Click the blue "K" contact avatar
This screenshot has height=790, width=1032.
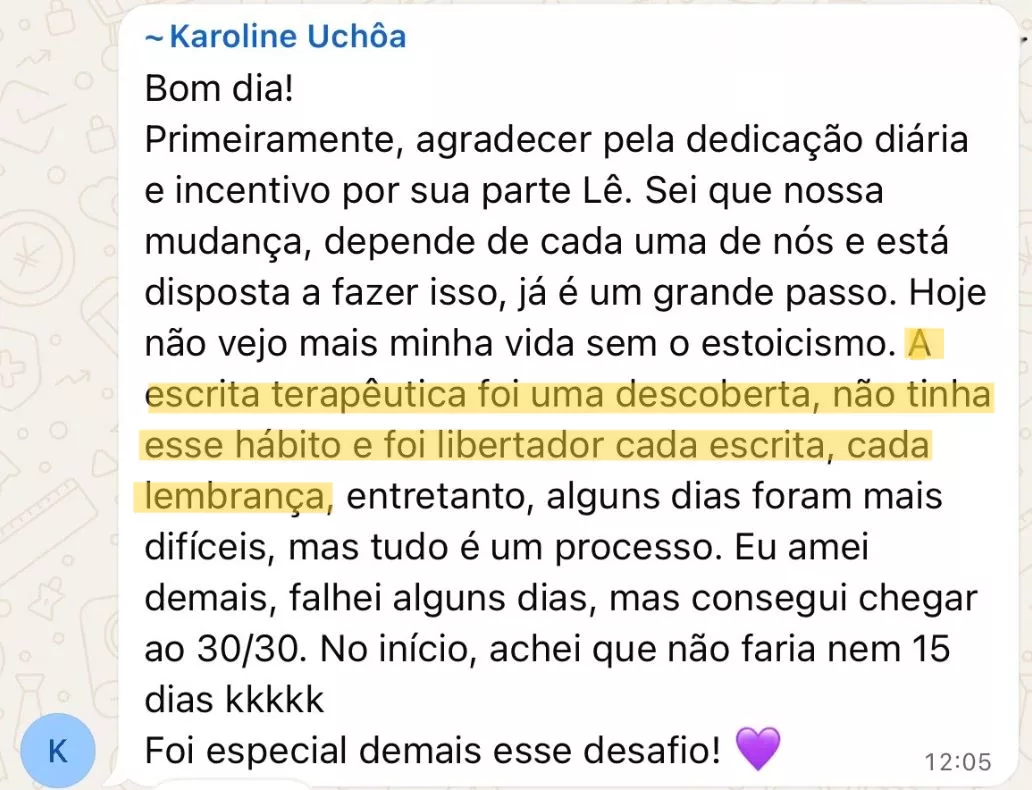coord(58,750)
